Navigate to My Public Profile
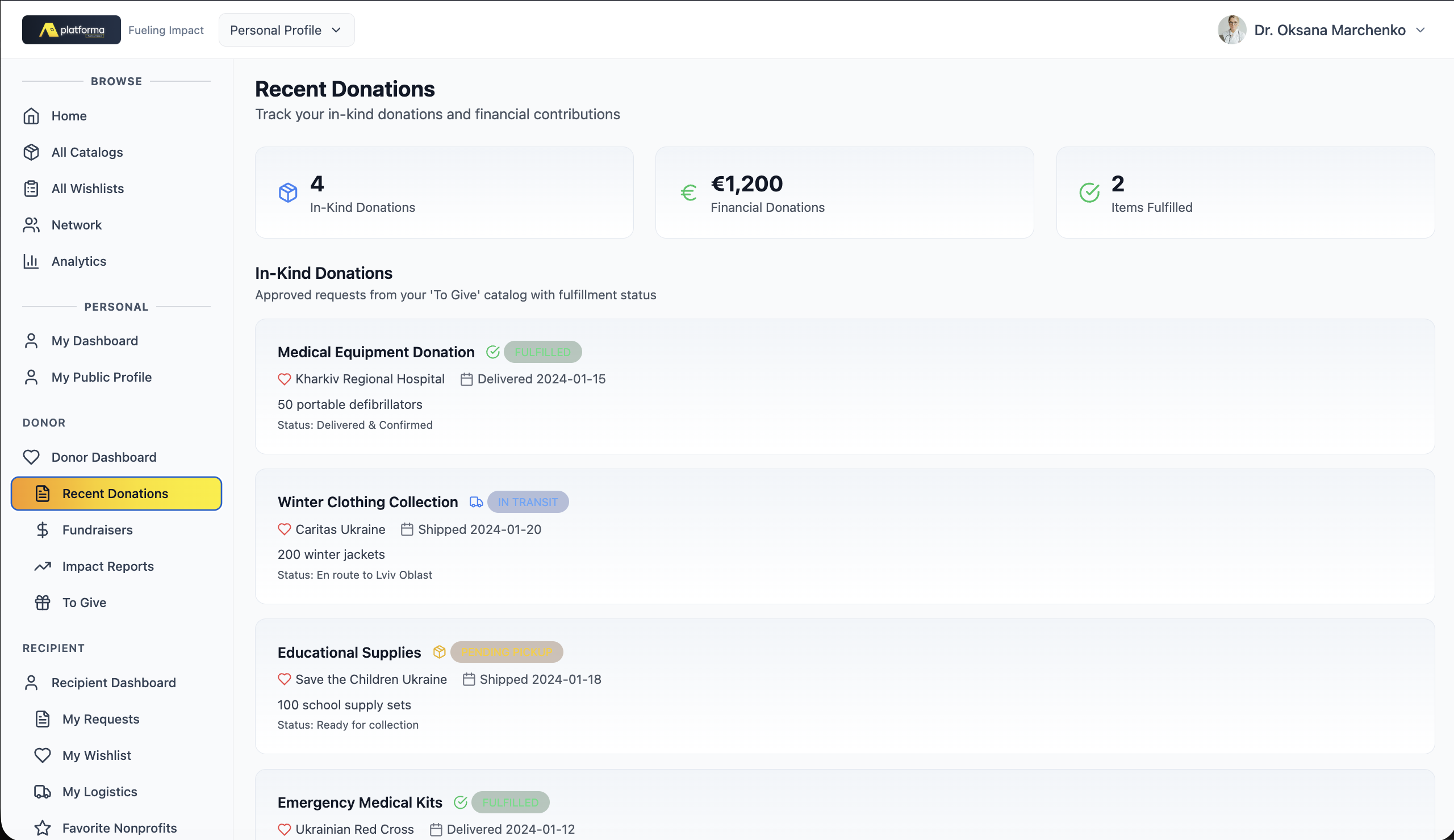This screenshot has height=840, width=1454. tap(102, 377)
